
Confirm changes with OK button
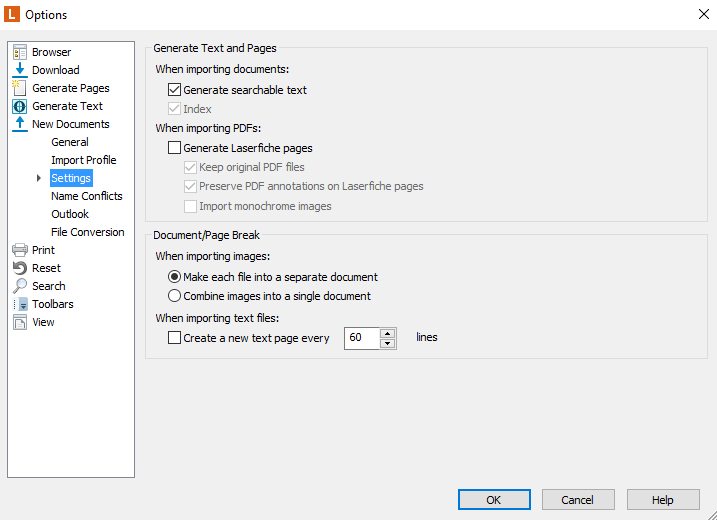pyautogui.click(x=494, y=499)
